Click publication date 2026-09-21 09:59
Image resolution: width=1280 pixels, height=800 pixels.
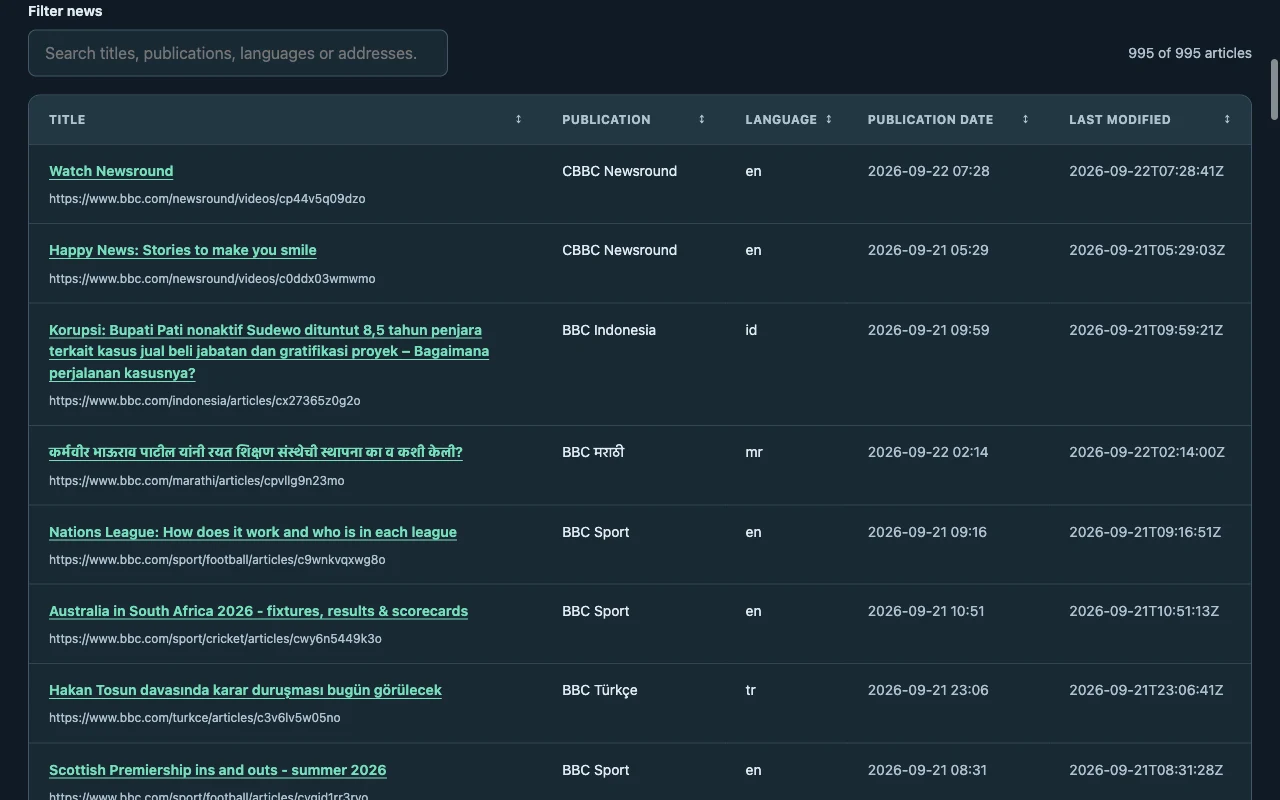click(929, 330)
